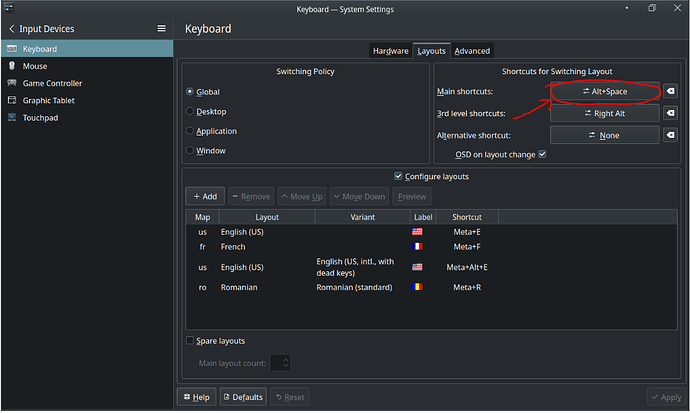Change the Alt+Space main shortcut
This screenshot has height=413, width=690.
pyautogui.click(x=604, y=92)
